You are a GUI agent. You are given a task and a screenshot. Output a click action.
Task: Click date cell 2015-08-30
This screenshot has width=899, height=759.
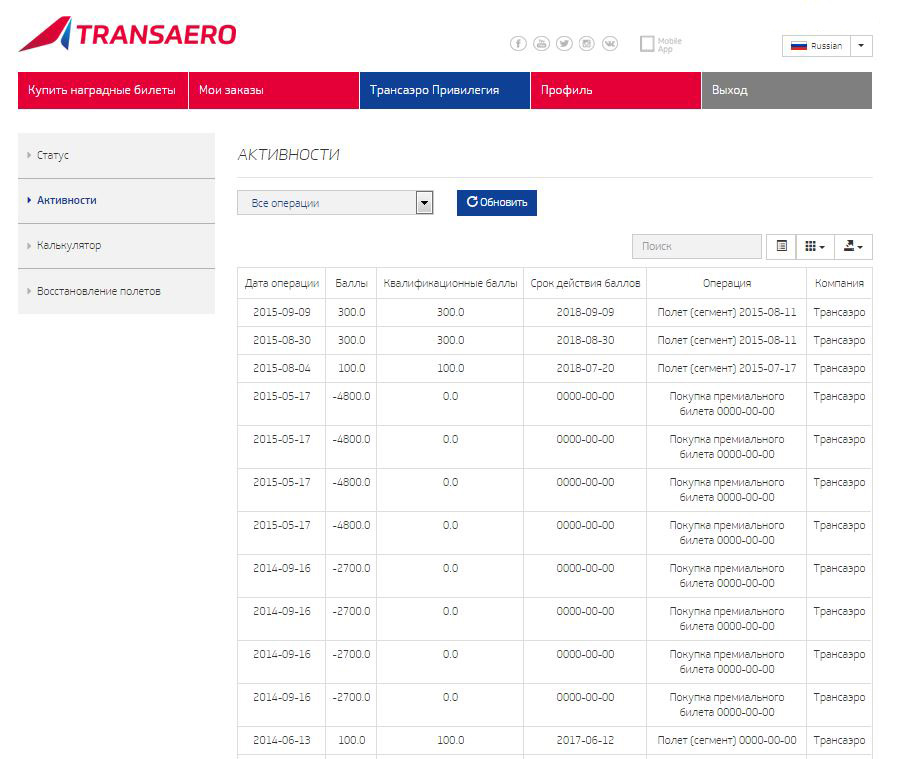(x=282, y=341)
